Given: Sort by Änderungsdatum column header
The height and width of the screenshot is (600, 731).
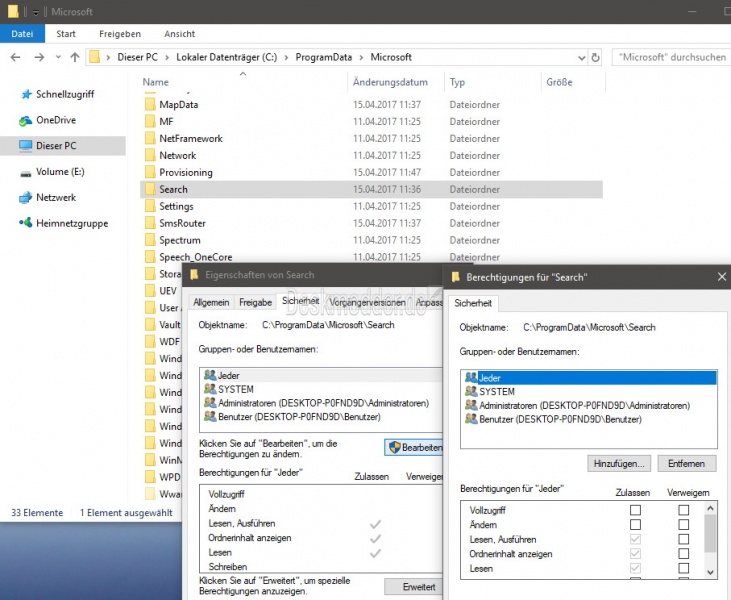Looking at the screenshot, I should [390, 83].
